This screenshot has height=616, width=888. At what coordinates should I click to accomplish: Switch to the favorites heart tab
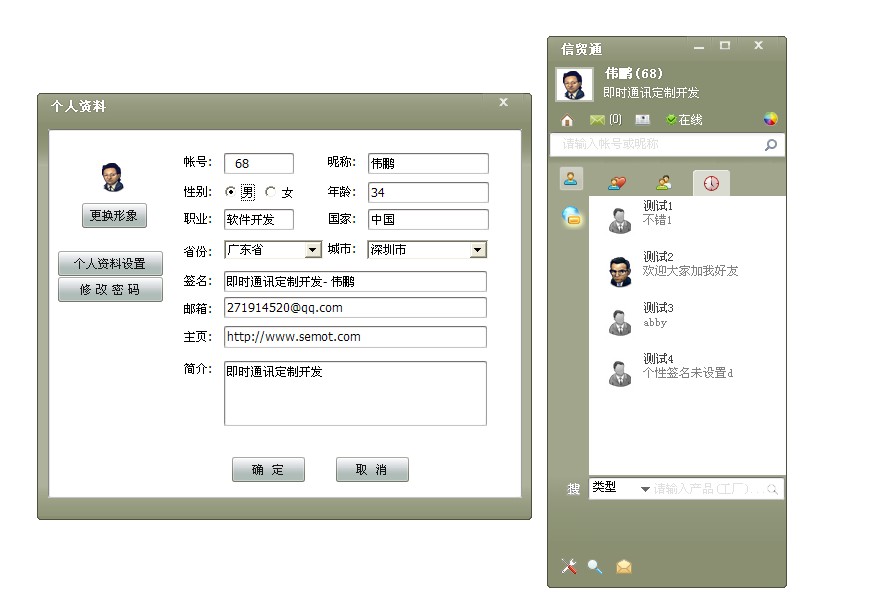pos(617,183)
